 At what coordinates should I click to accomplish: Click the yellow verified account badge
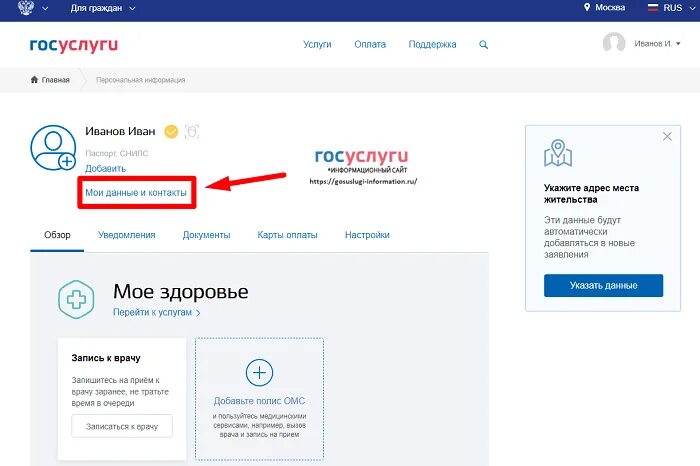coord(171,132)
